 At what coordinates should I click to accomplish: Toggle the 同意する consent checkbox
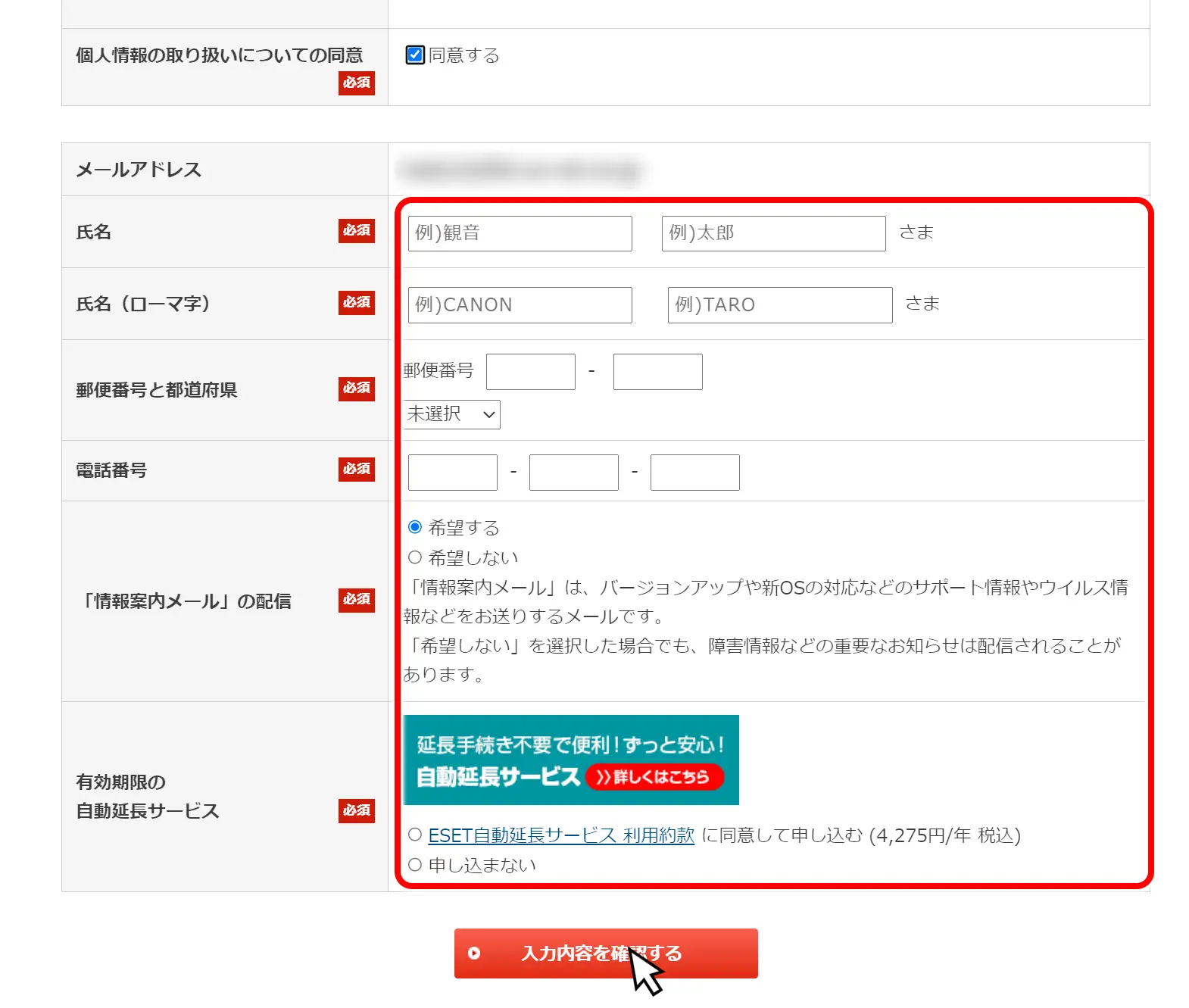click(415, 55)
